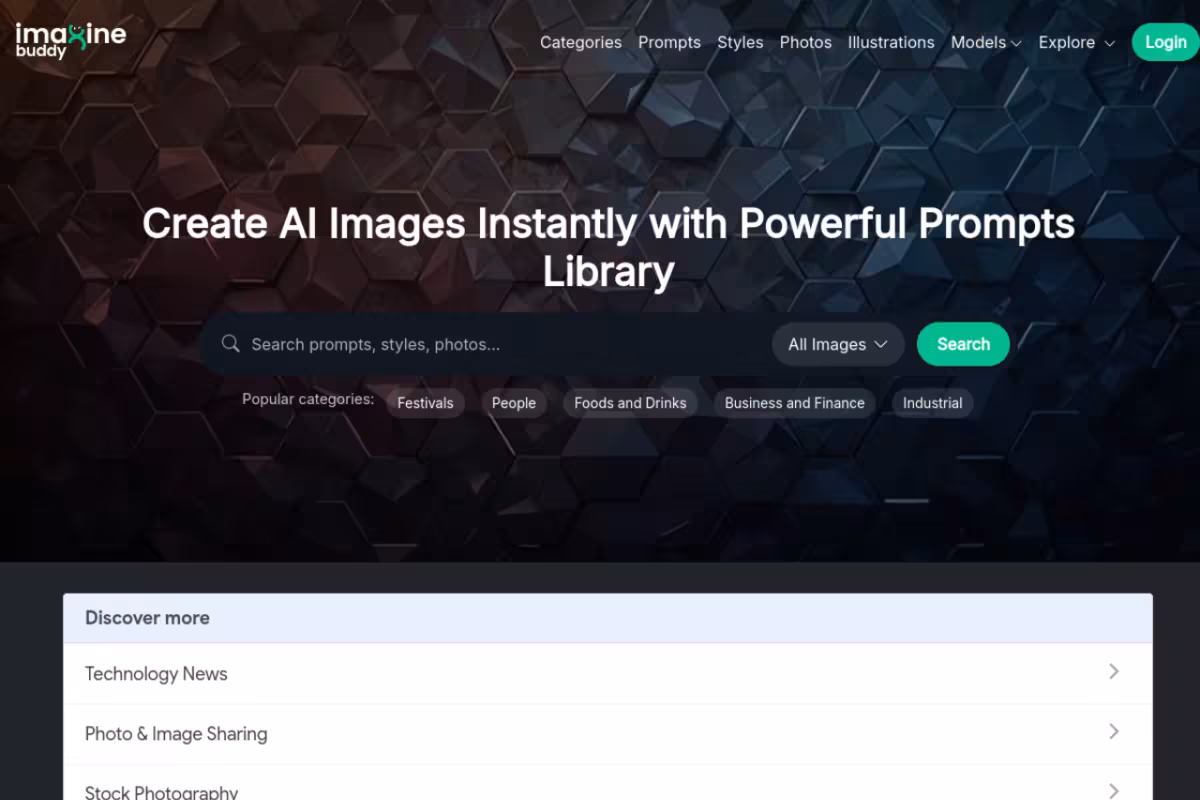Click the hero carousel indicator bar

(x=907, y=501)
